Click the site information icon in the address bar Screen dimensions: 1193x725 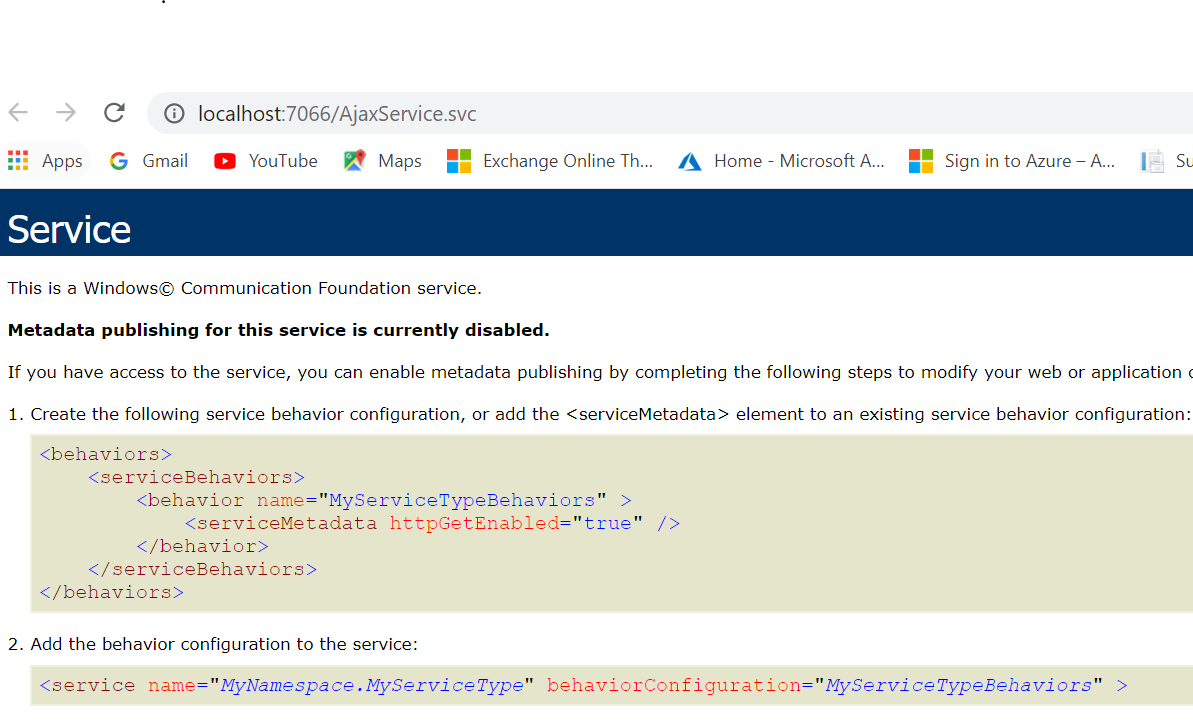coord(173,113)
